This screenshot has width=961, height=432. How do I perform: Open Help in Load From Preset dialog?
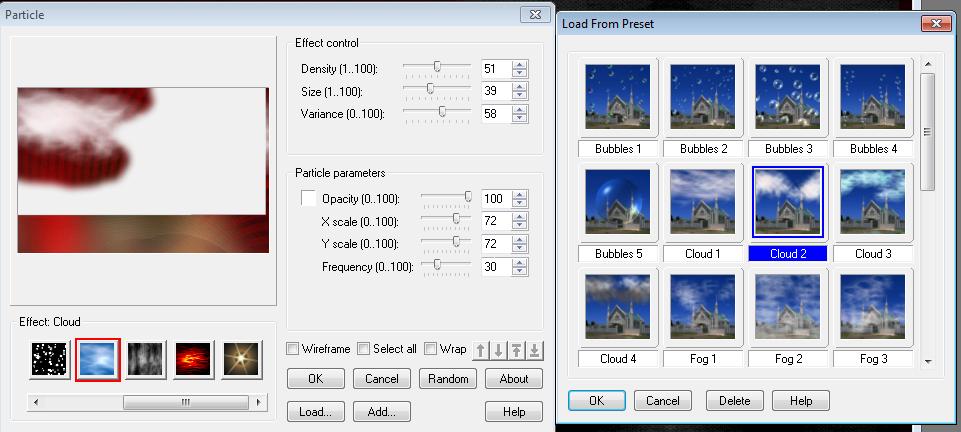coord(801,401)
